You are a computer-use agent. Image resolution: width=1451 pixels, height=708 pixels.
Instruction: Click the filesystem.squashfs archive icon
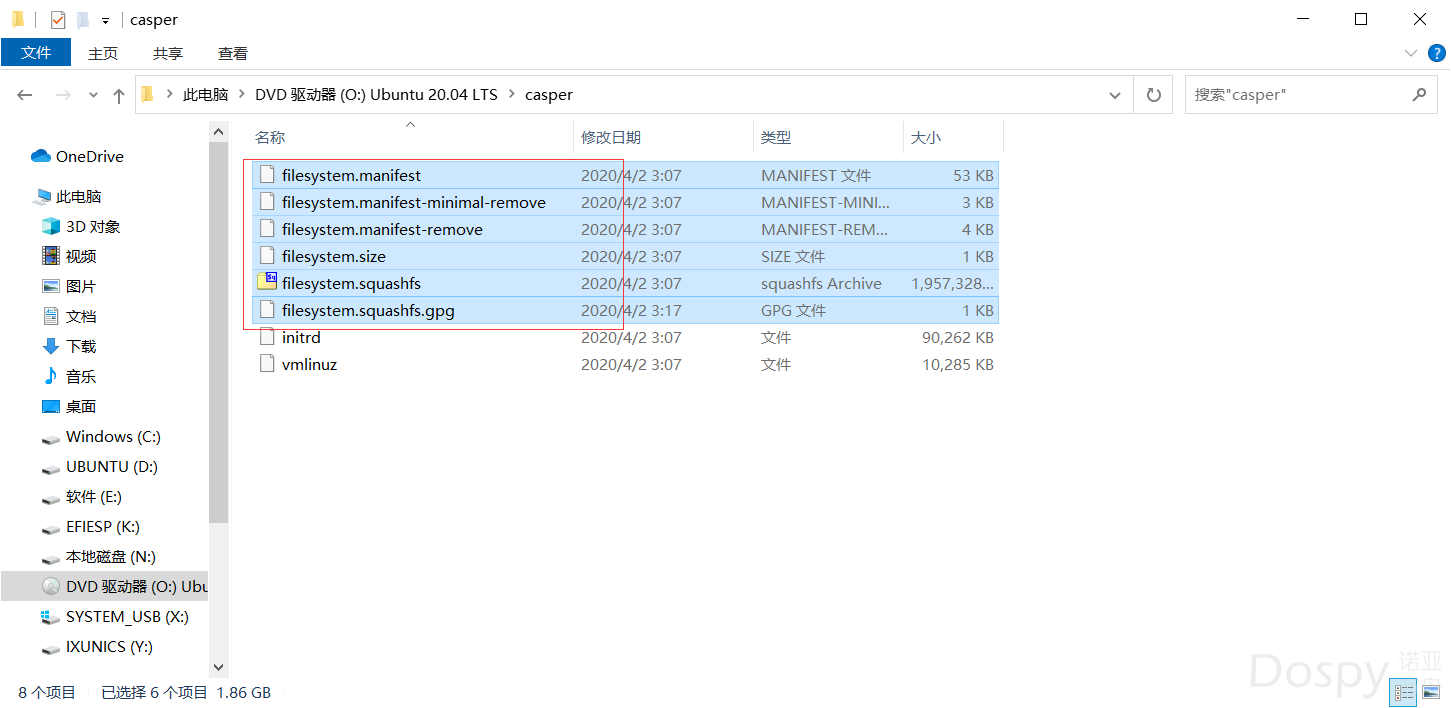coord(267,282)
